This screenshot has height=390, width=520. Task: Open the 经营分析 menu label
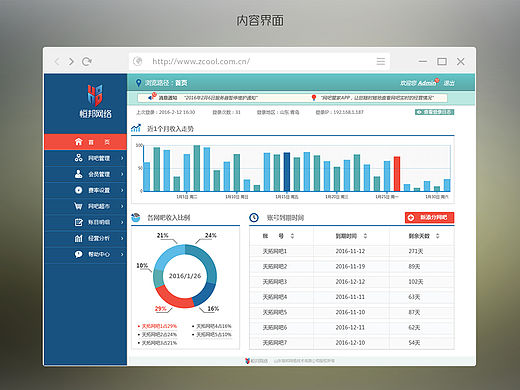[x=99, y=238]
